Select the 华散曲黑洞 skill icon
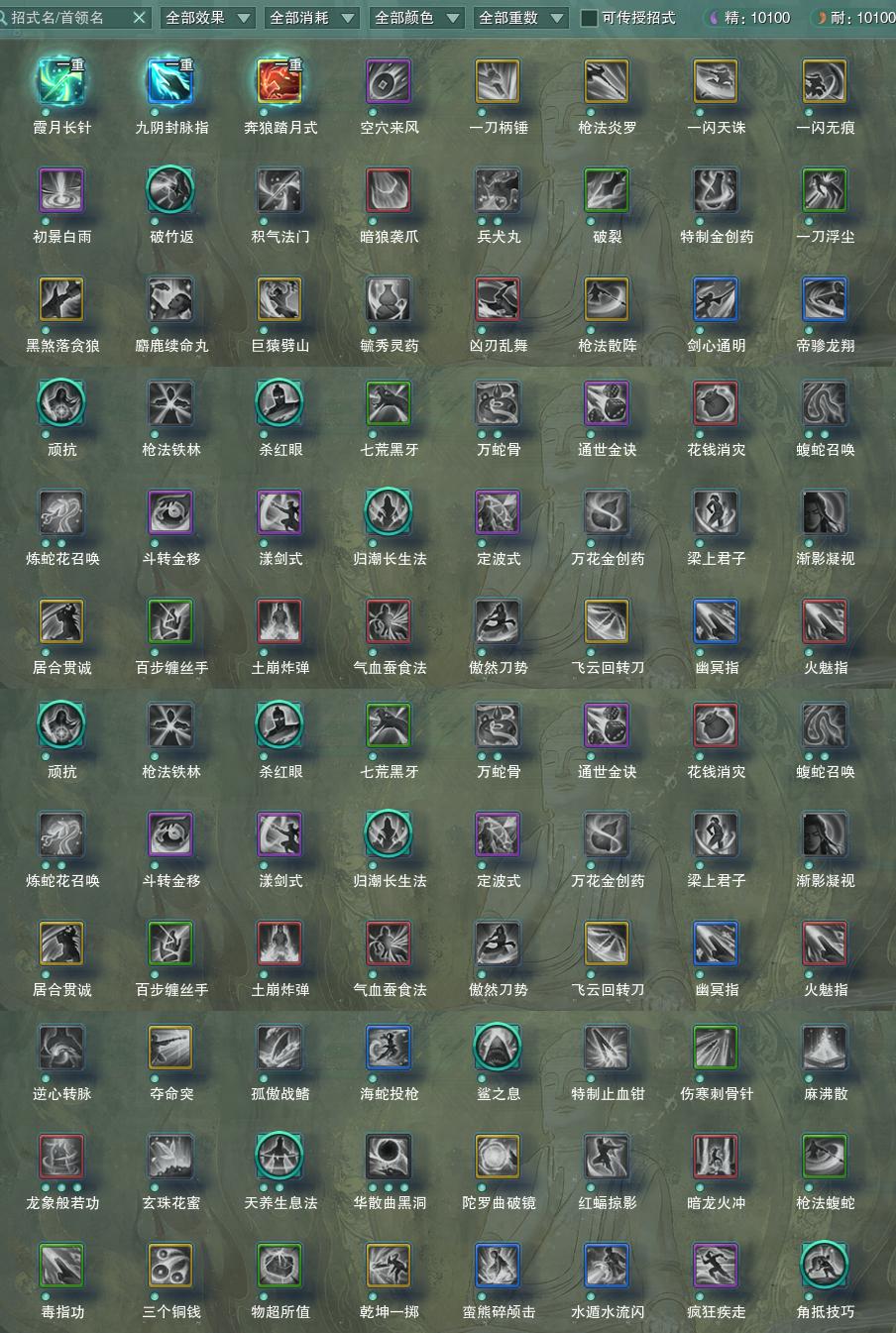The height and width of the screenshot is (1333, 896). click(x=390, y=1157)
